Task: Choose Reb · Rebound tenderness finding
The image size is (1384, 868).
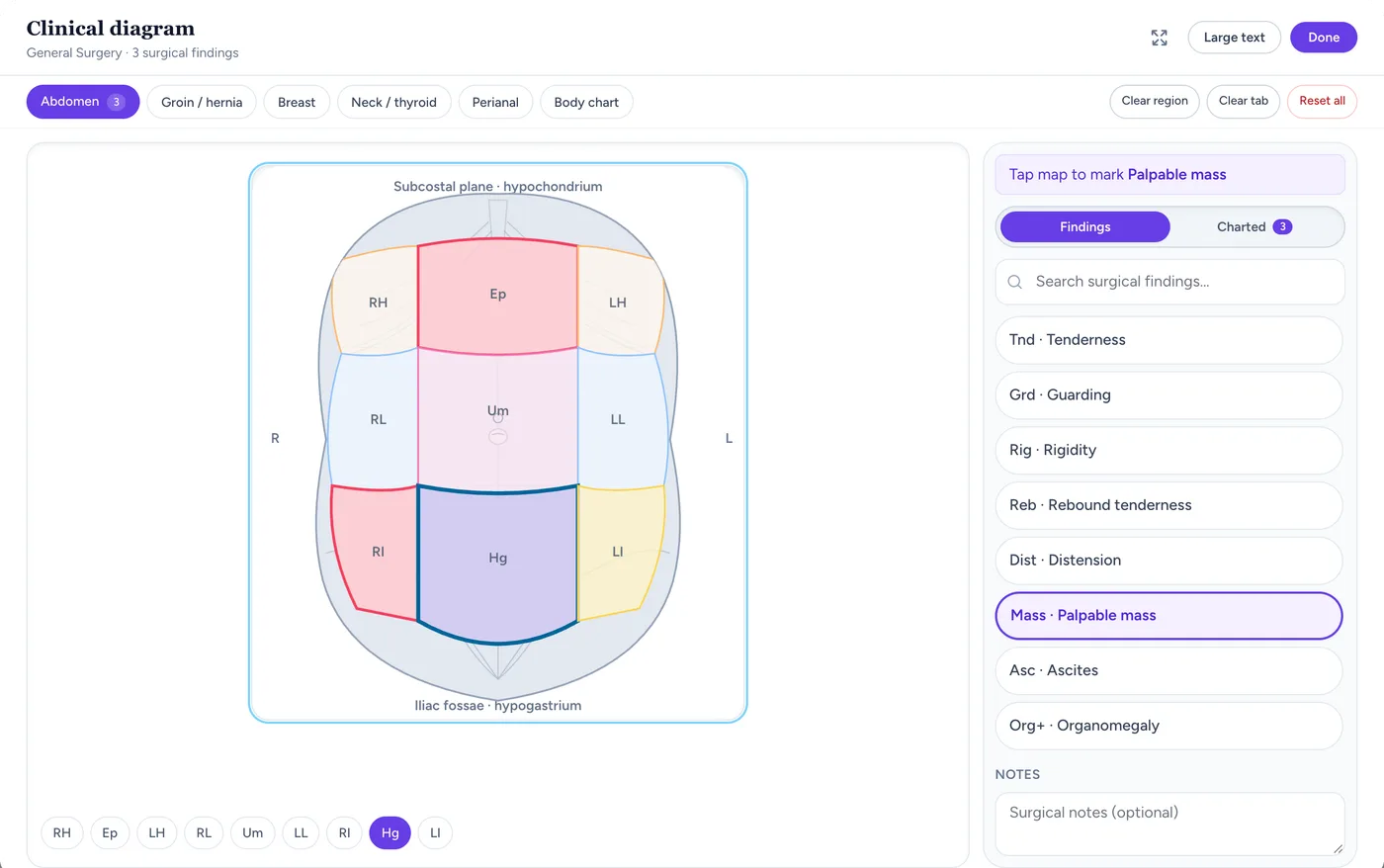Action: tap(1168, 505)
